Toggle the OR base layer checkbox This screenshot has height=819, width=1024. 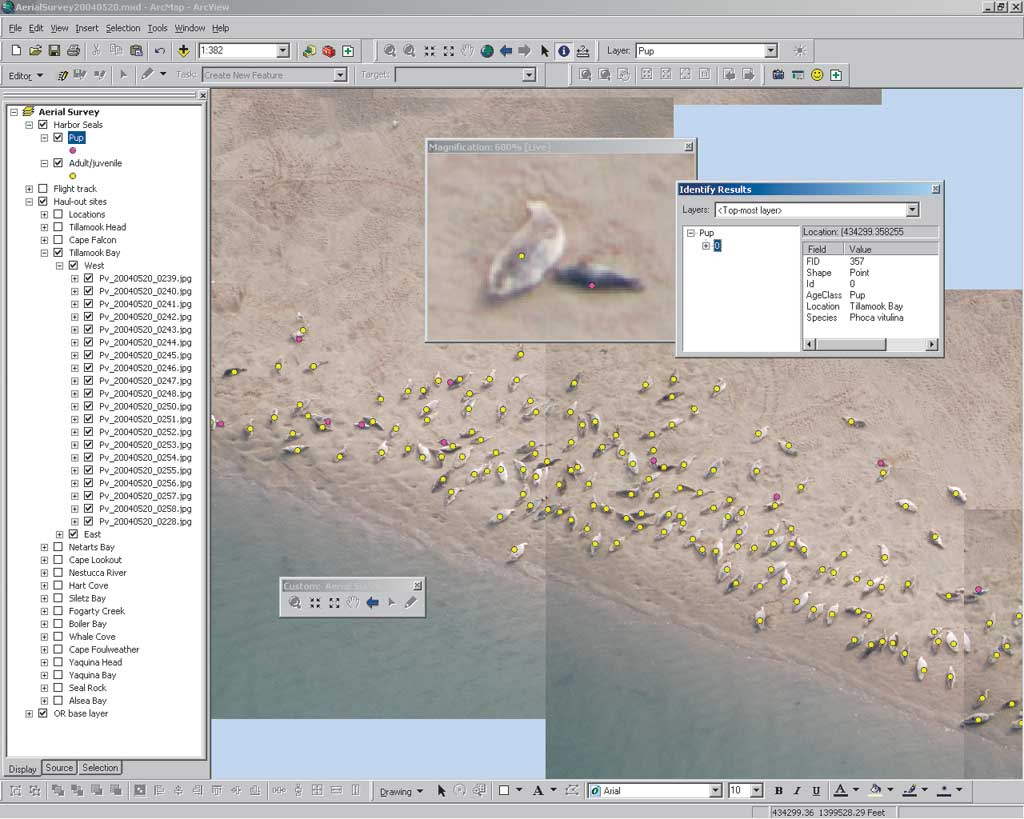(x=43, y=714)
